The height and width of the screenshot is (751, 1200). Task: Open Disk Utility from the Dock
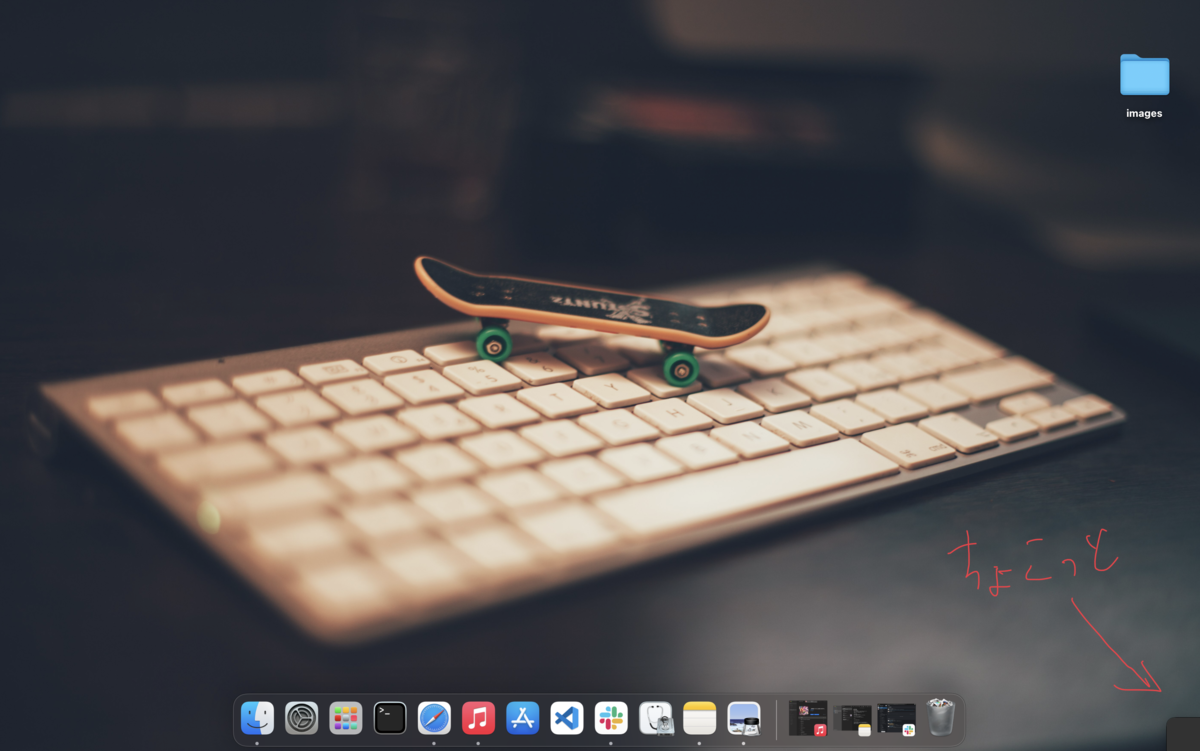pos(656,718)
